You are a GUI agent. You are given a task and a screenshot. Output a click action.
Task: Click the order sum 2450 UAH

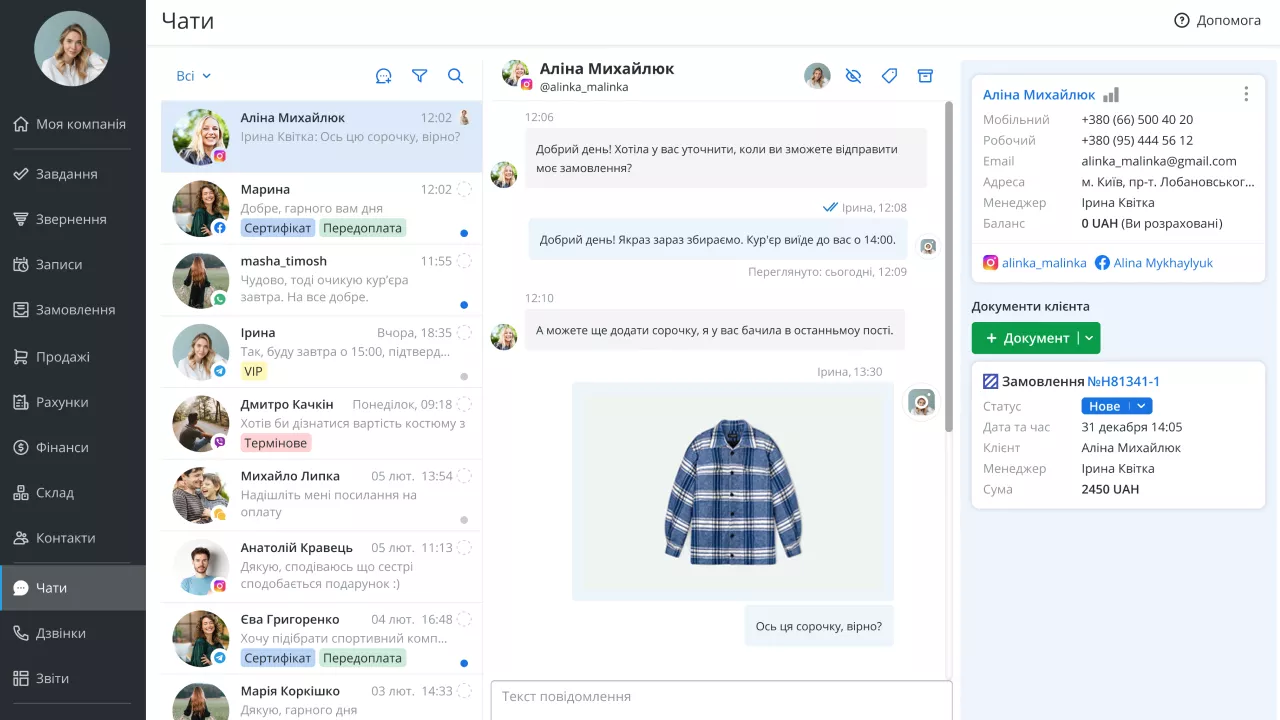(1110, 489)
